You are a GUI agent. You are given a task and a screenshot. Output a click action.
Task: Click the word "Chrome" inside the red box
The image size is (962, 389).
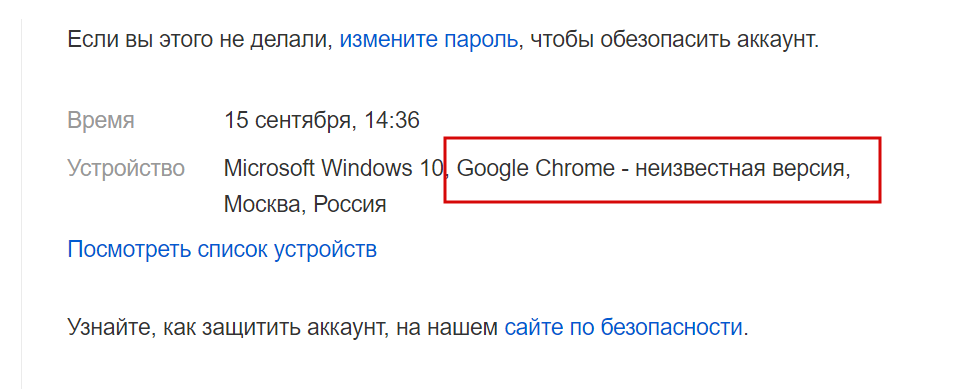pyautogui.click(x=575, y=168)
